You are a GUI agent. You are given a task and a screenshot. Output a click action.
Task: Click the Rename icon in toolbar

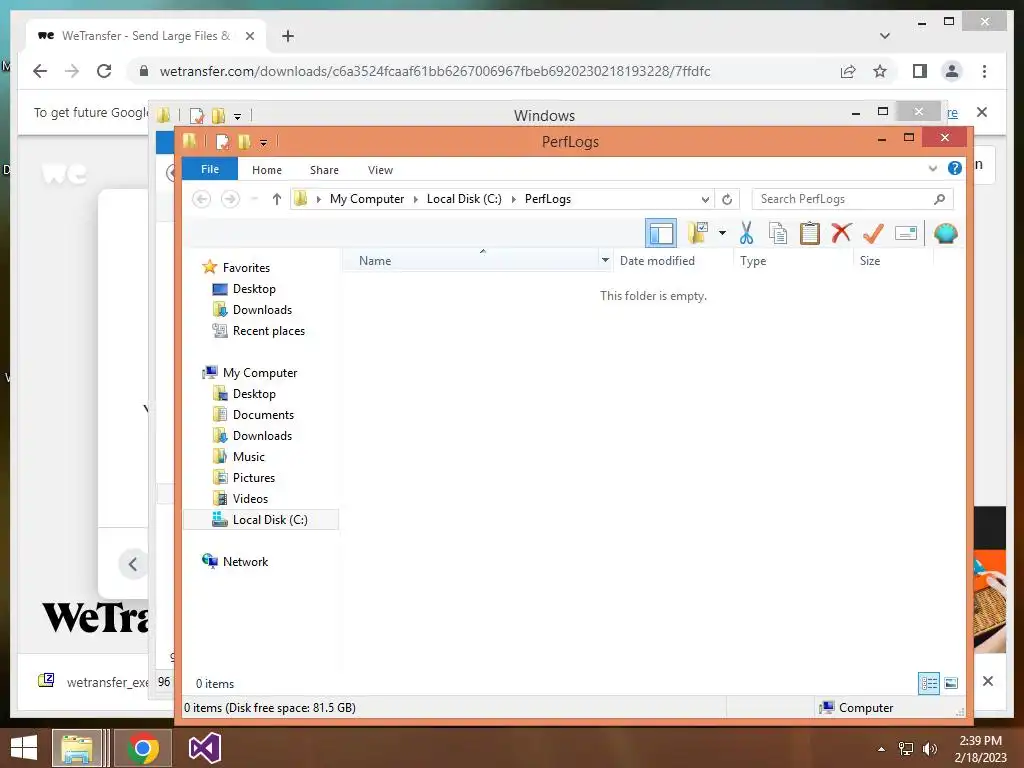coord(906,232)
